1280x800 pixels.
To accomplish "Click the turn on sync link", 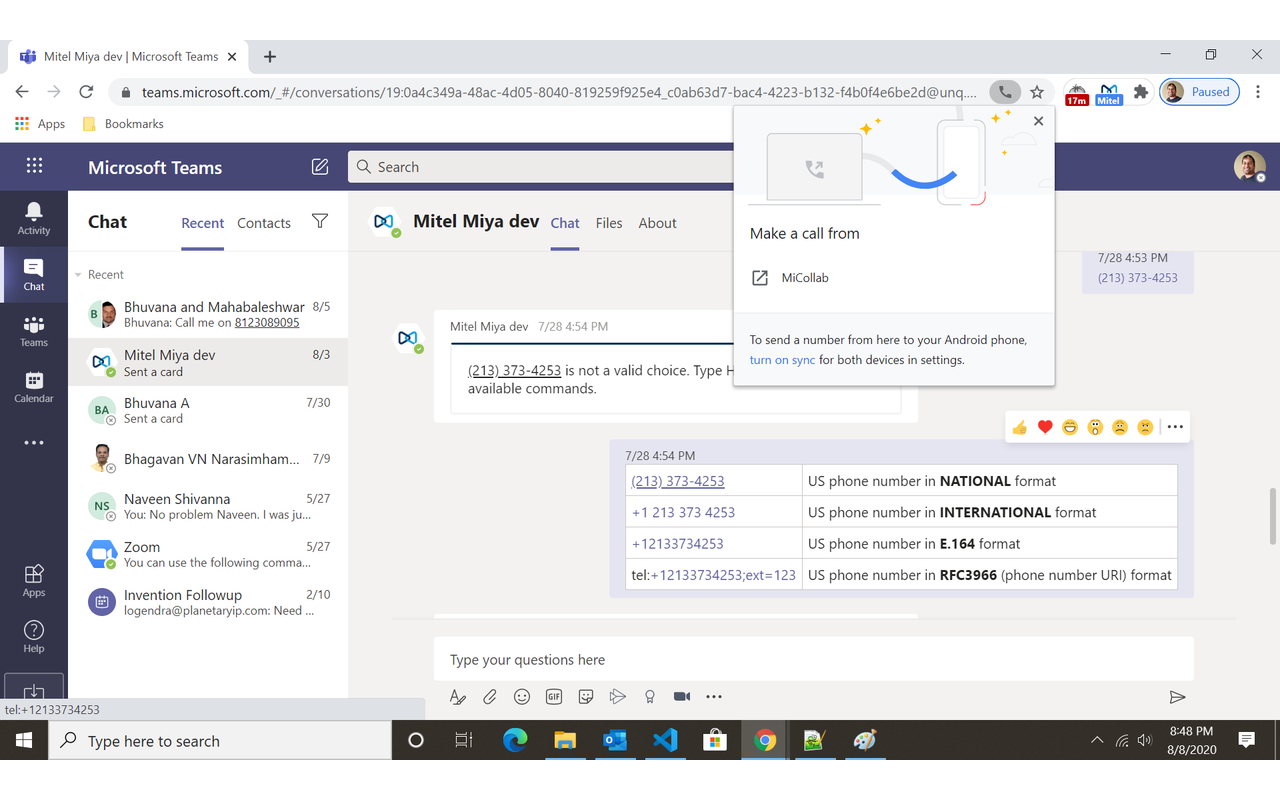I will 782,360.
